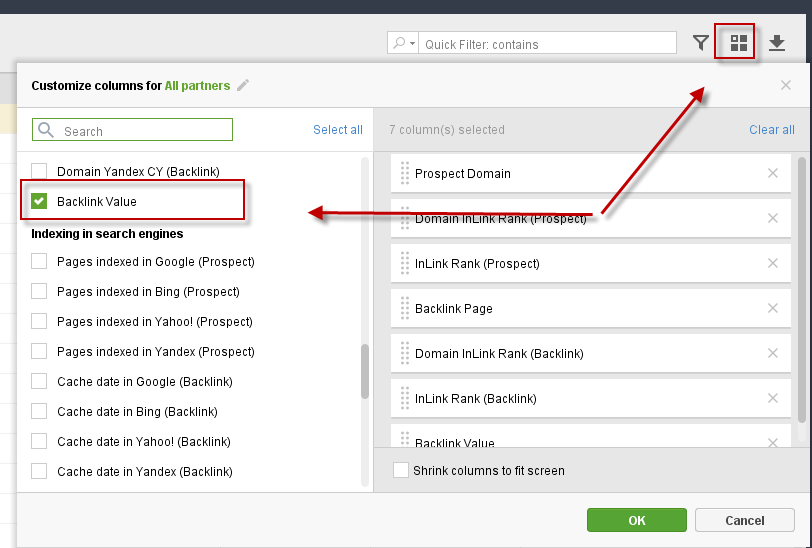Remove Backlink Page column with its X
Screen dimensions: 812x548
[x=772, y=308]
